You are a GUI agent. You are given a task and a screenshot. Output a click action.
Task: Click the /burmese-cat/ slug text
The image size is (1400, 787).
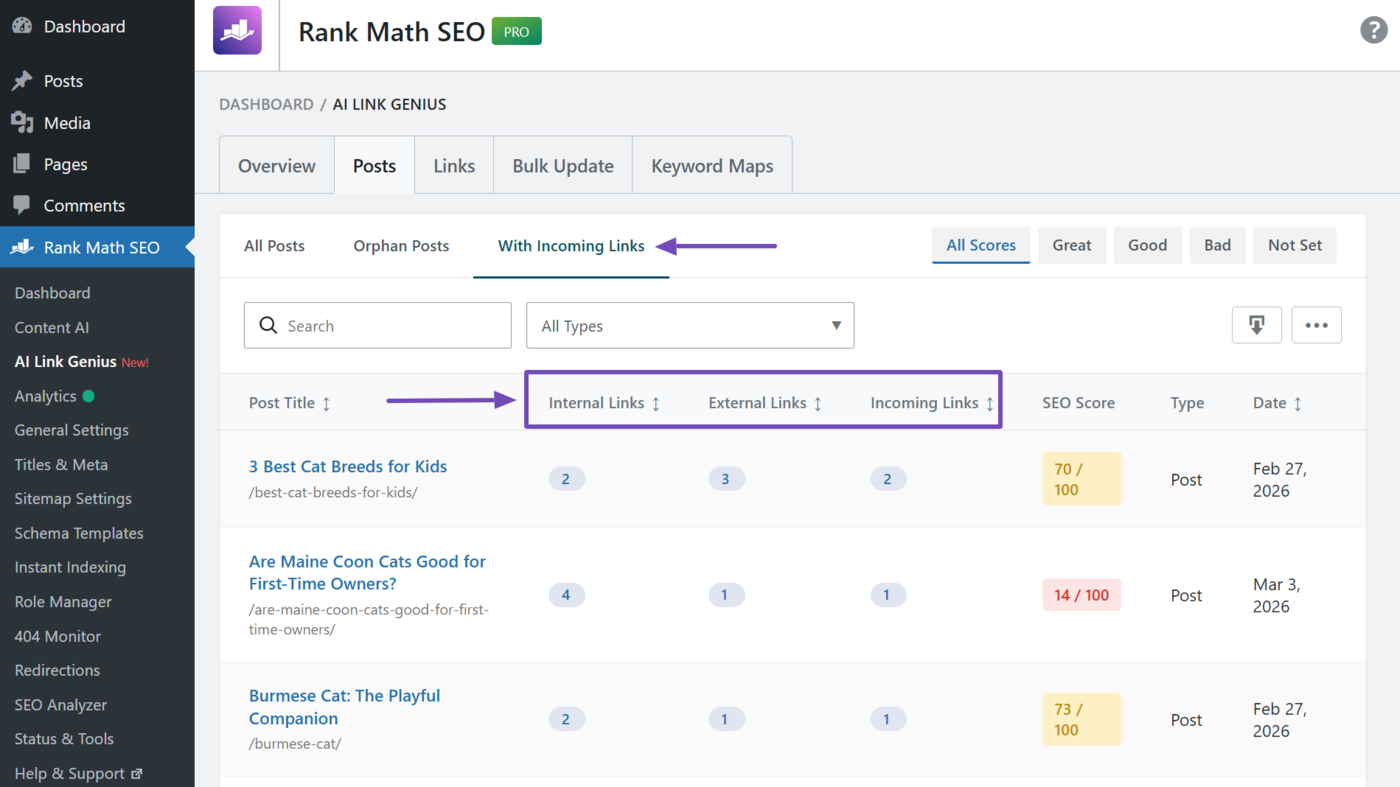[295, 744]
